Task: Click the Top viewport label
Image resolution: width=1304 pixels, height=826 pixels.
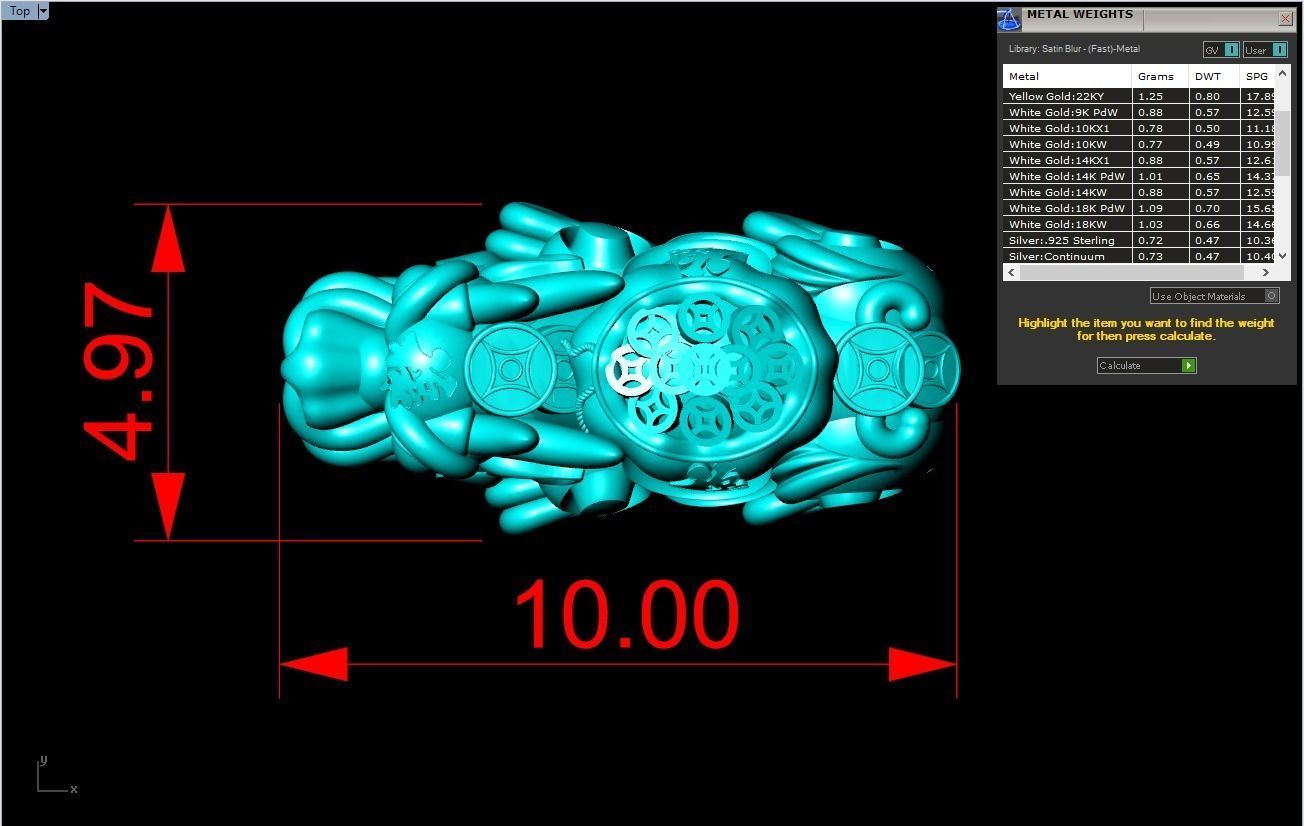Action: pos(20,11)
